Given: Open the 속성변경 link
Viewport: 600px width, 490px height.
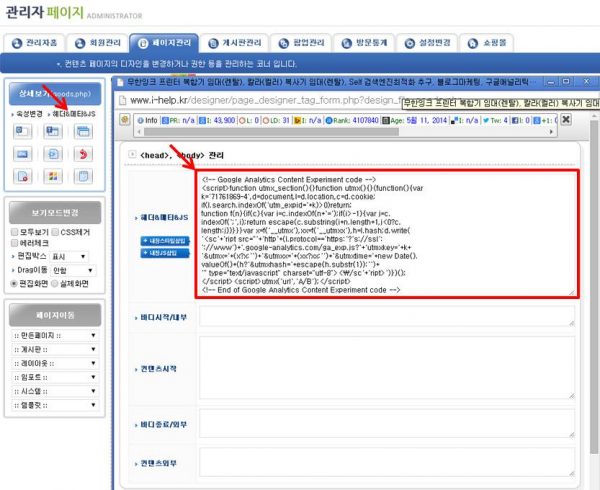Looking at the screenshot, I should point(29,114).
